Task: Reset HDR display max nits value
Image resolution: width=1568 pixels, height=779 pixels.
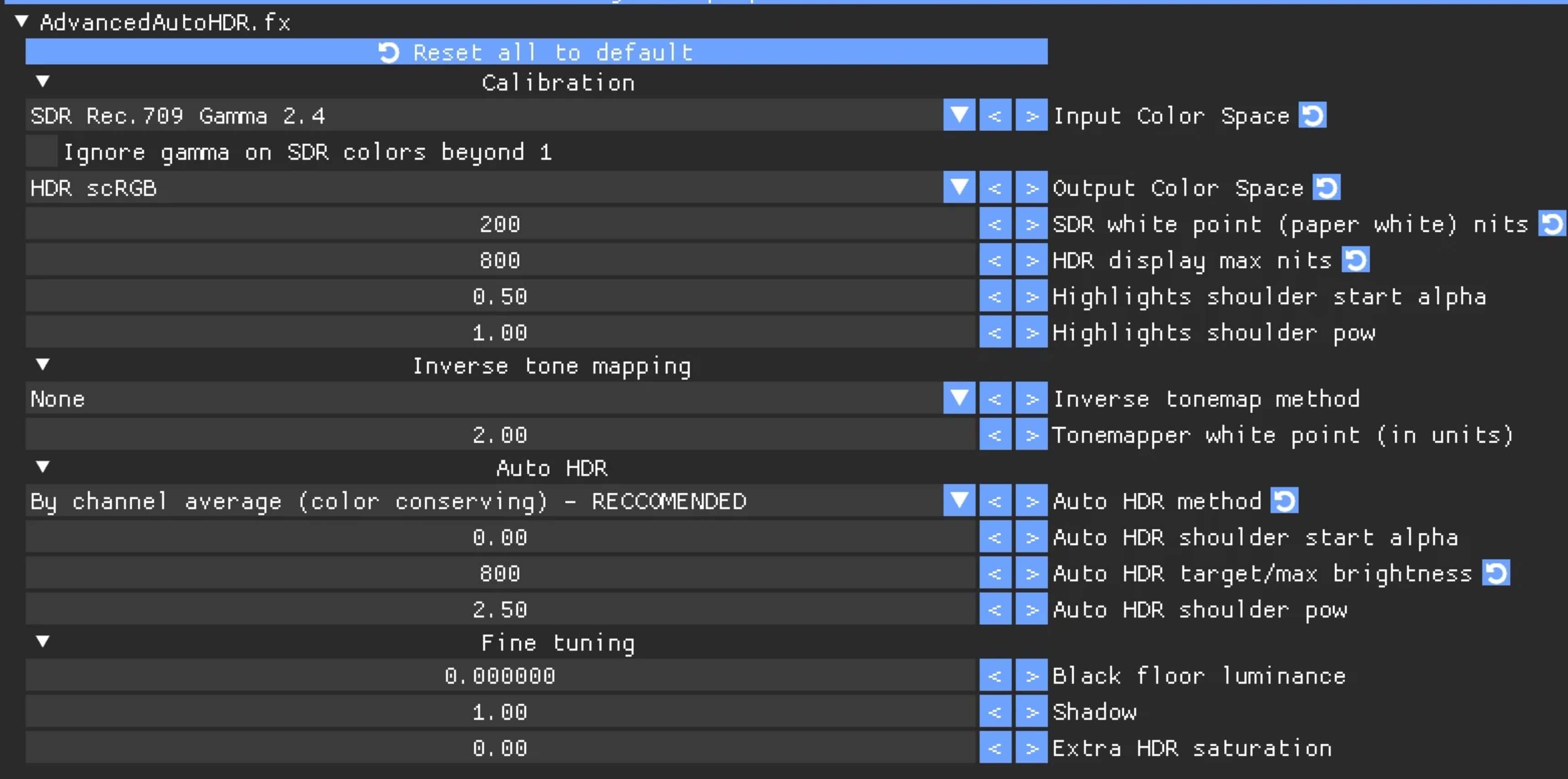Action: [1355, 260]
